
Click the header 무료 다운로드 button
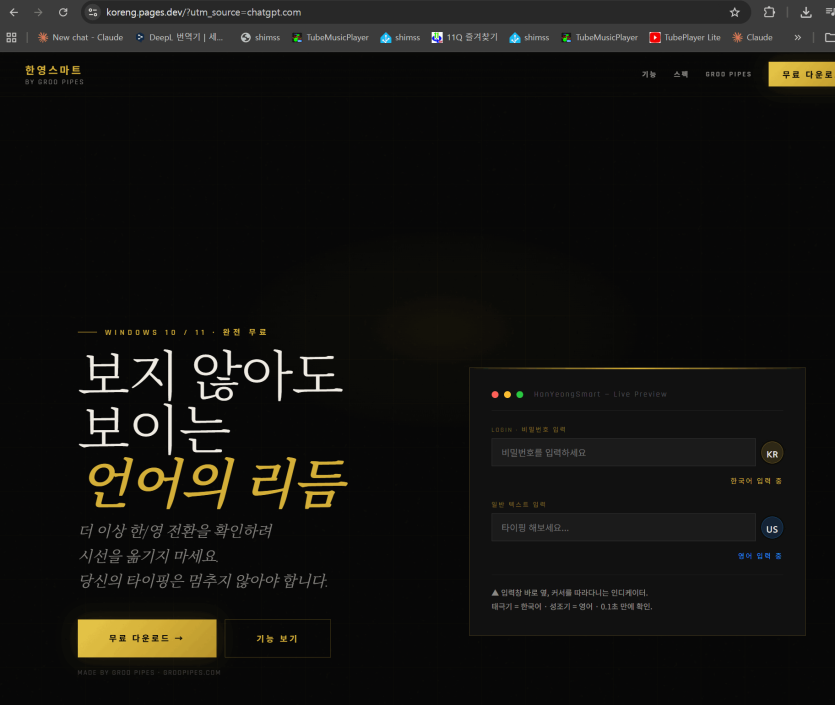802,74
